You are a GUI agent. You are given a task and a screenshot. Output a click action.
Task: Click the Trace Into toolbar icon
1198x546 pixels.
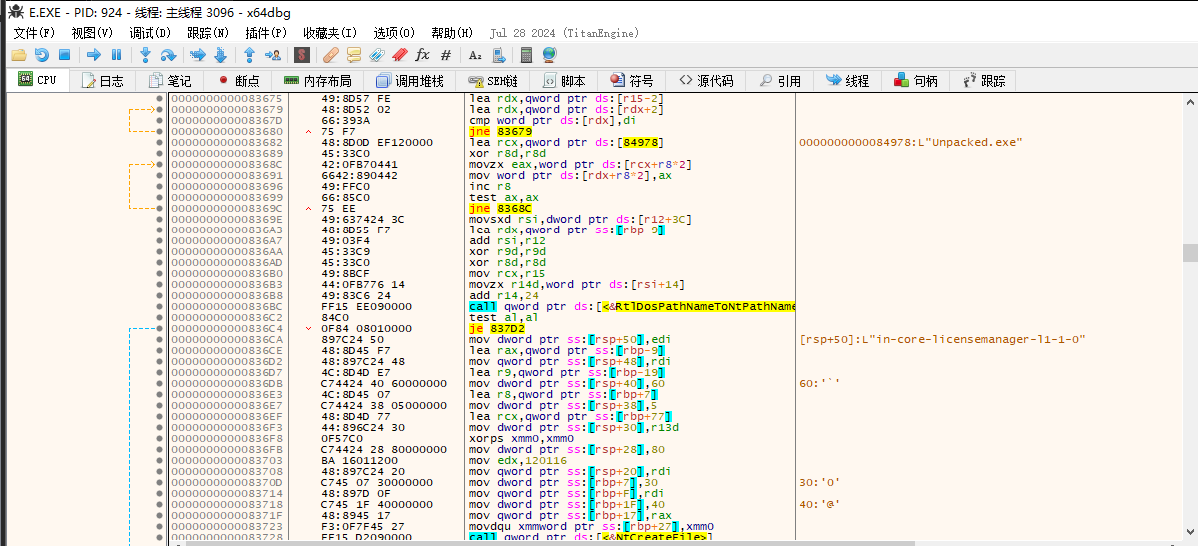(x=198, y=55)
